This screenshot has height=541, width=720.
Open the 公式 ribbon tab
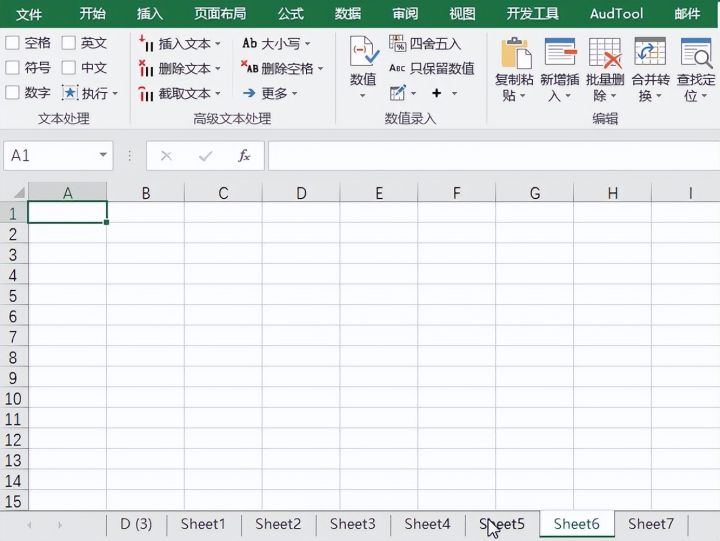pyautogui.click(x=291, y=14)
